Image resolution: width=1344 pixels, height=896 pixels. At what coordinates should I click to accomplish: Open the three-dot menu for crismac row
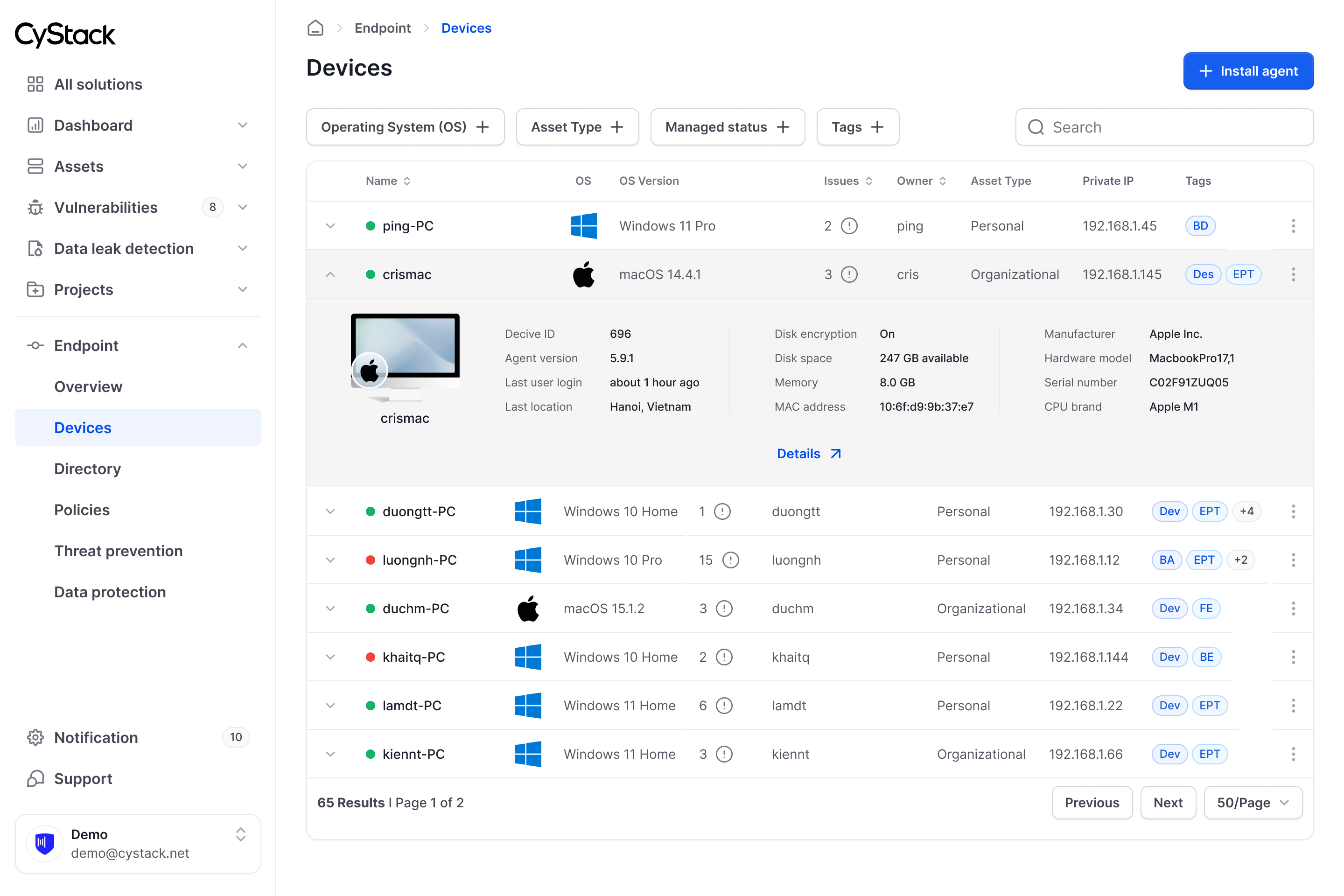(x=1293, y=274)
